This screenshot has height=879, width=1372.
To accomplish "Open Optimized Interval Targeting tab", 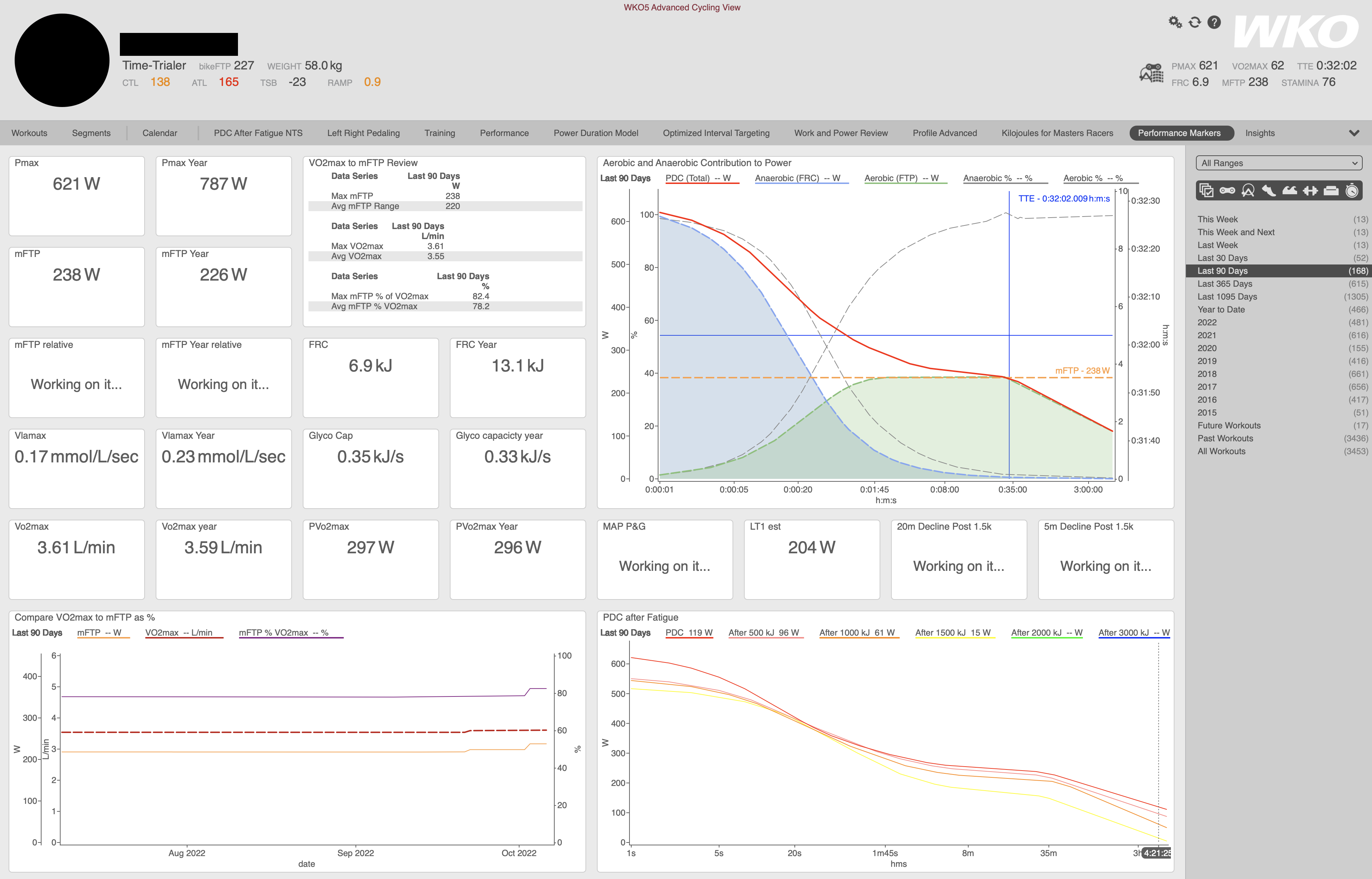I will pyautogui.click(x=716, y=133).
